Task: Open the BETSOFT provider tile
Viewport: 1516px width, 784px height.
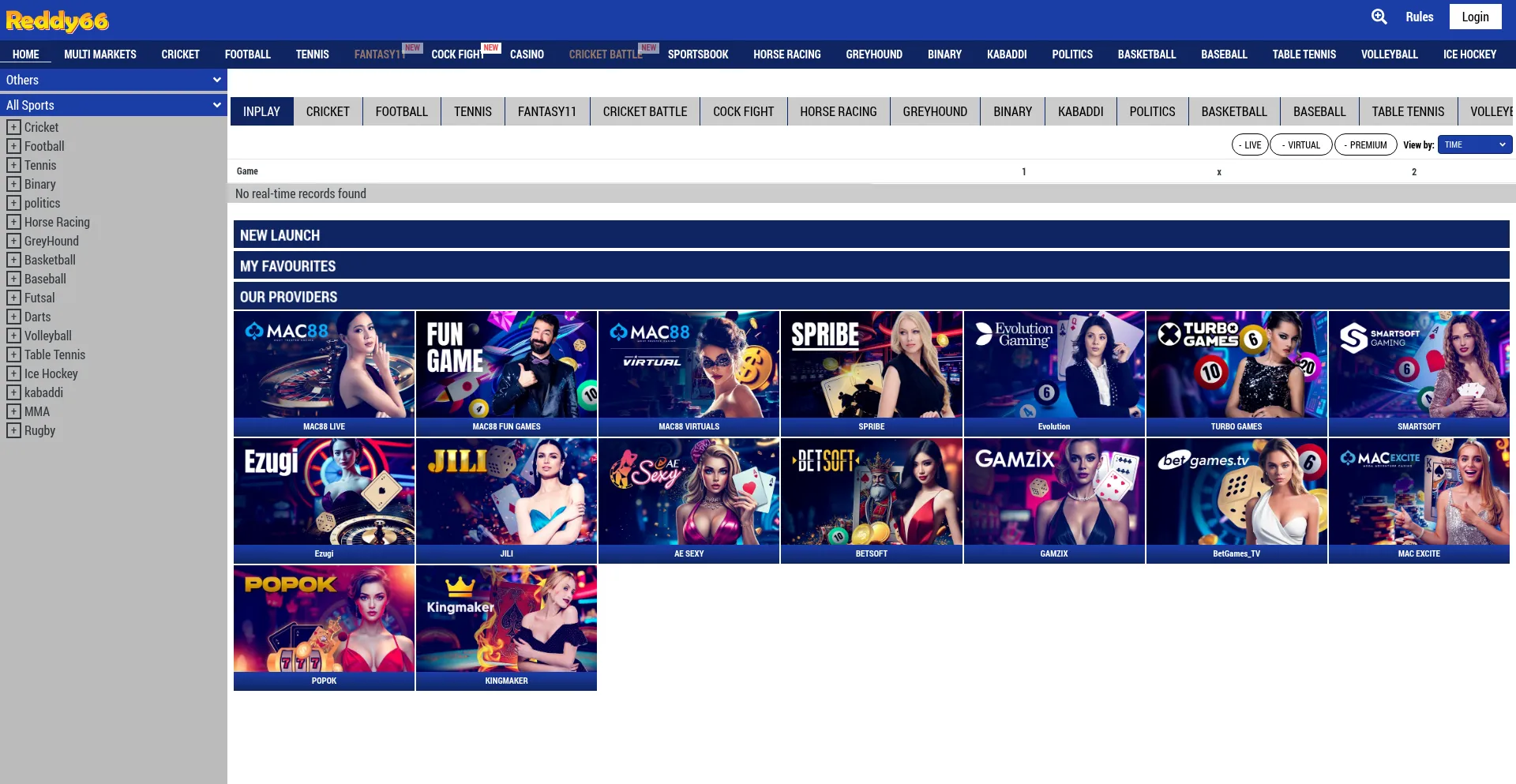Action: (872, 501)
